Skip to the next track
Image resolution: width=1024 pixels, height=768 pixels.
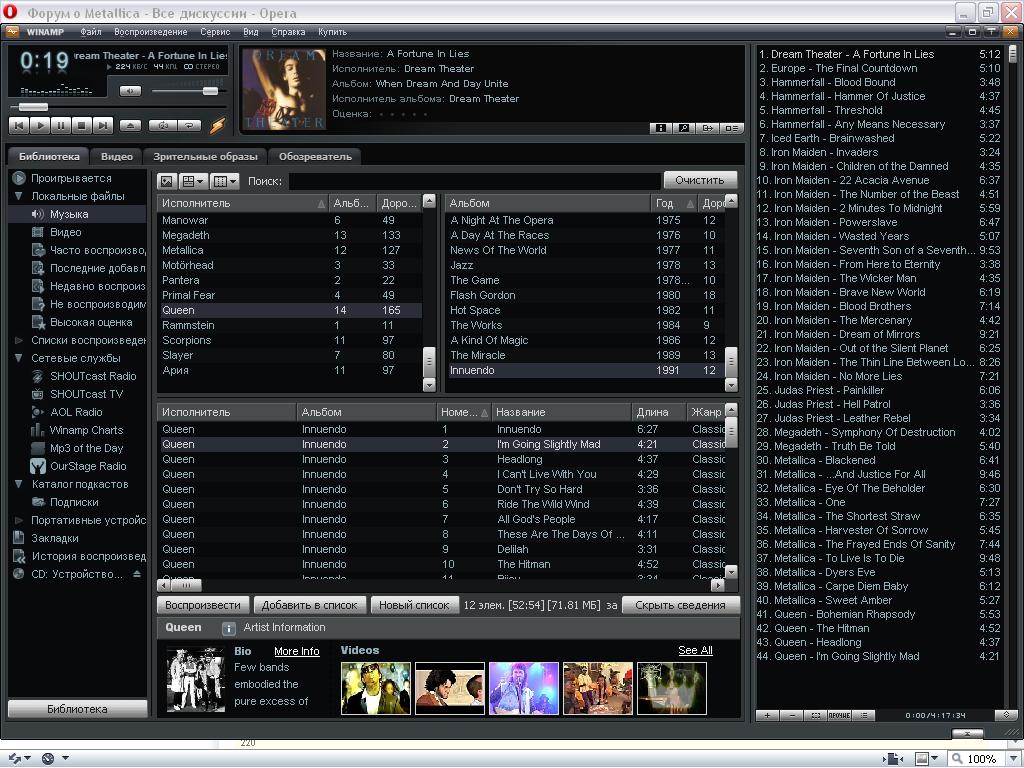(x=102, y=126)
